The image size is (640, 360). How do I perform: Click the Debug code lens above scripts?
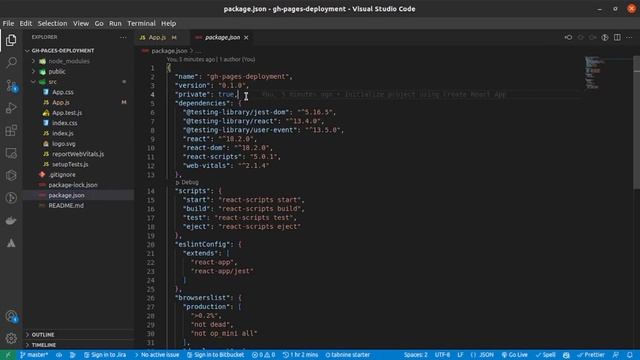pyautogui.click(x=187, y=182)
